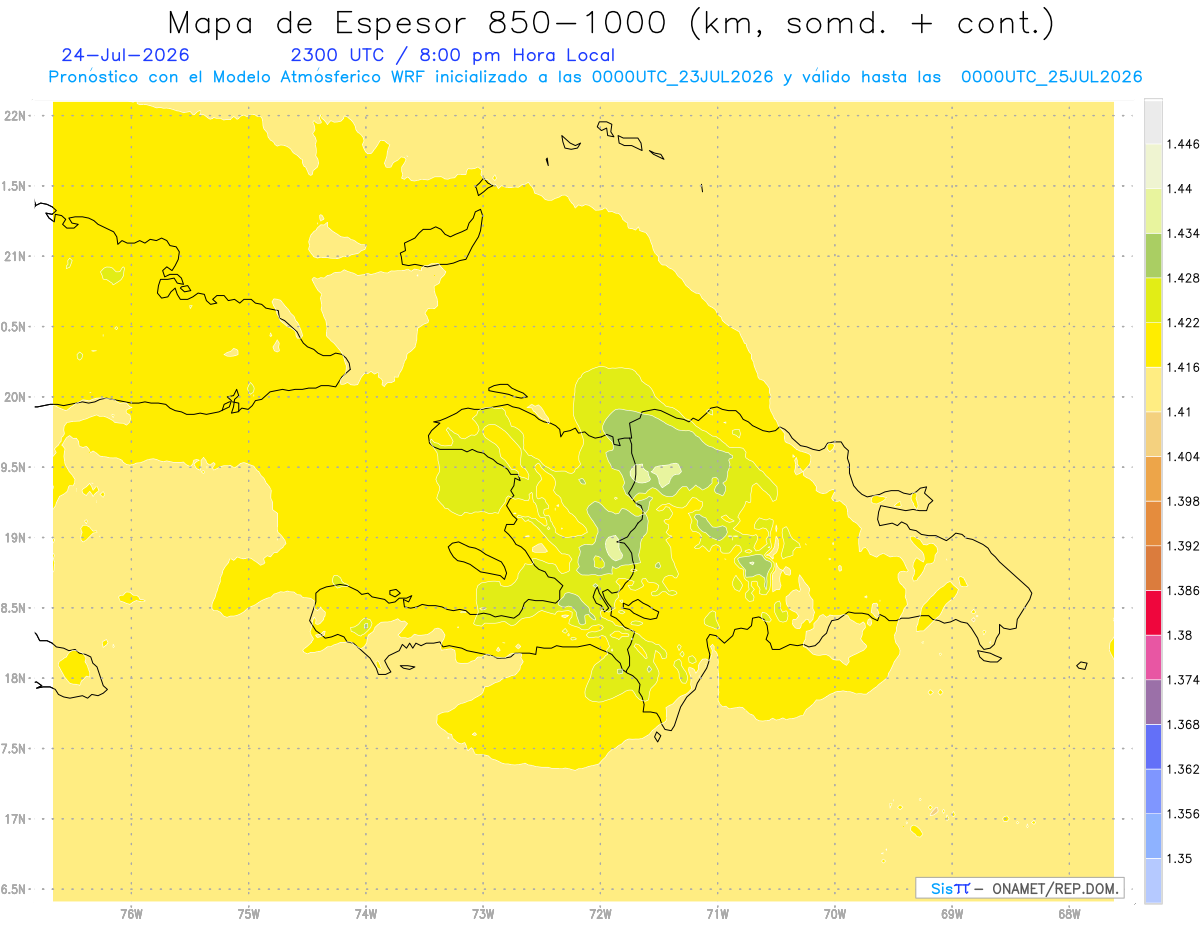Click the latitude label '20N'
This screenshot has height=927, width=1200.
point(15,397)
